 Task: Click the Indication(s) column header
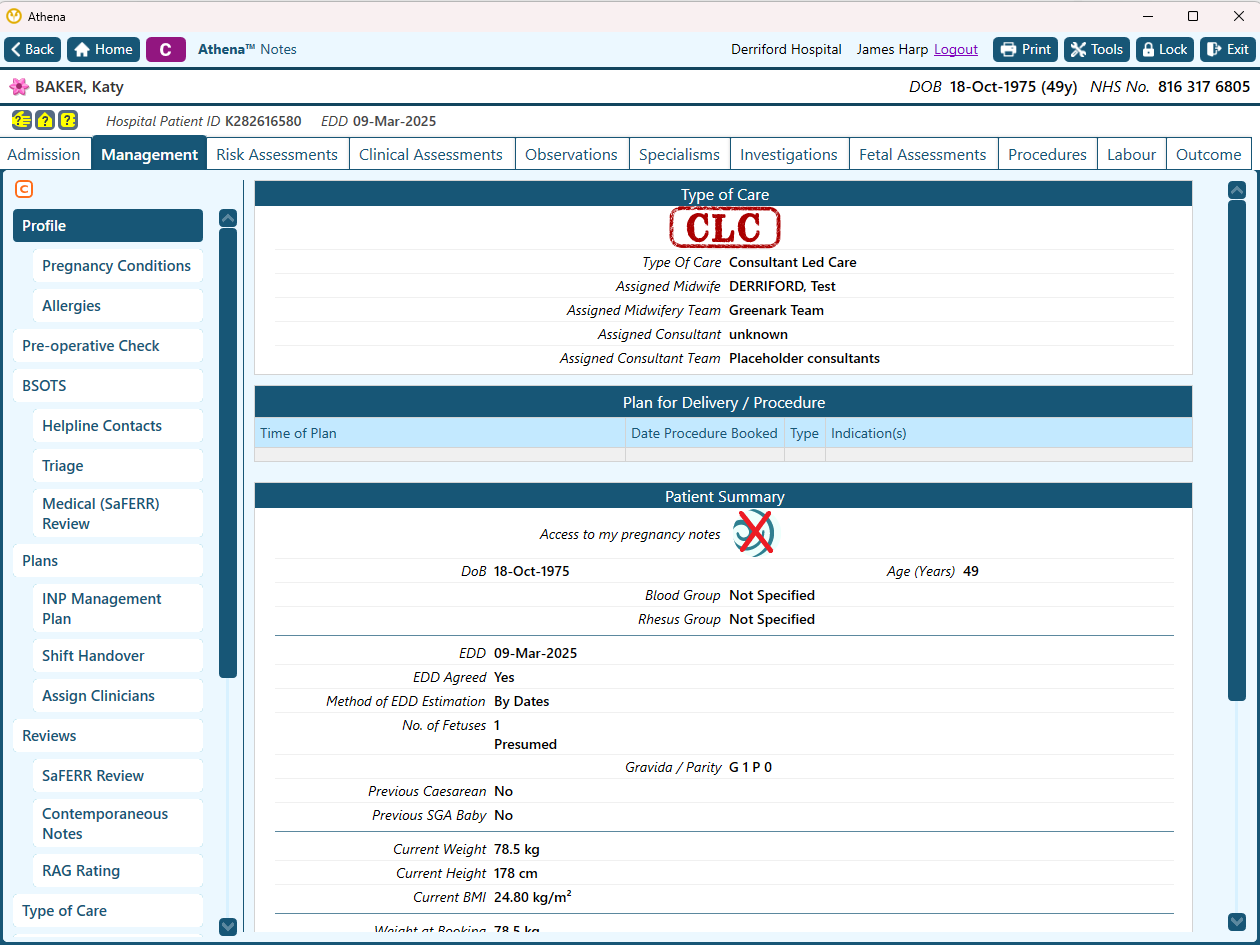click(x=1008, y=433)
